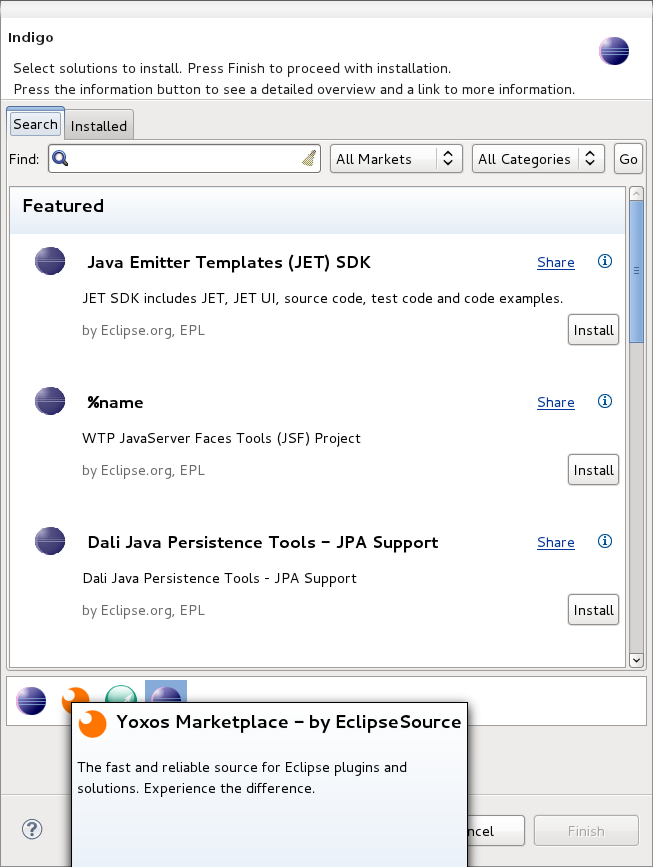Click the Go search button
653x867 pixels.
[628, 159]
